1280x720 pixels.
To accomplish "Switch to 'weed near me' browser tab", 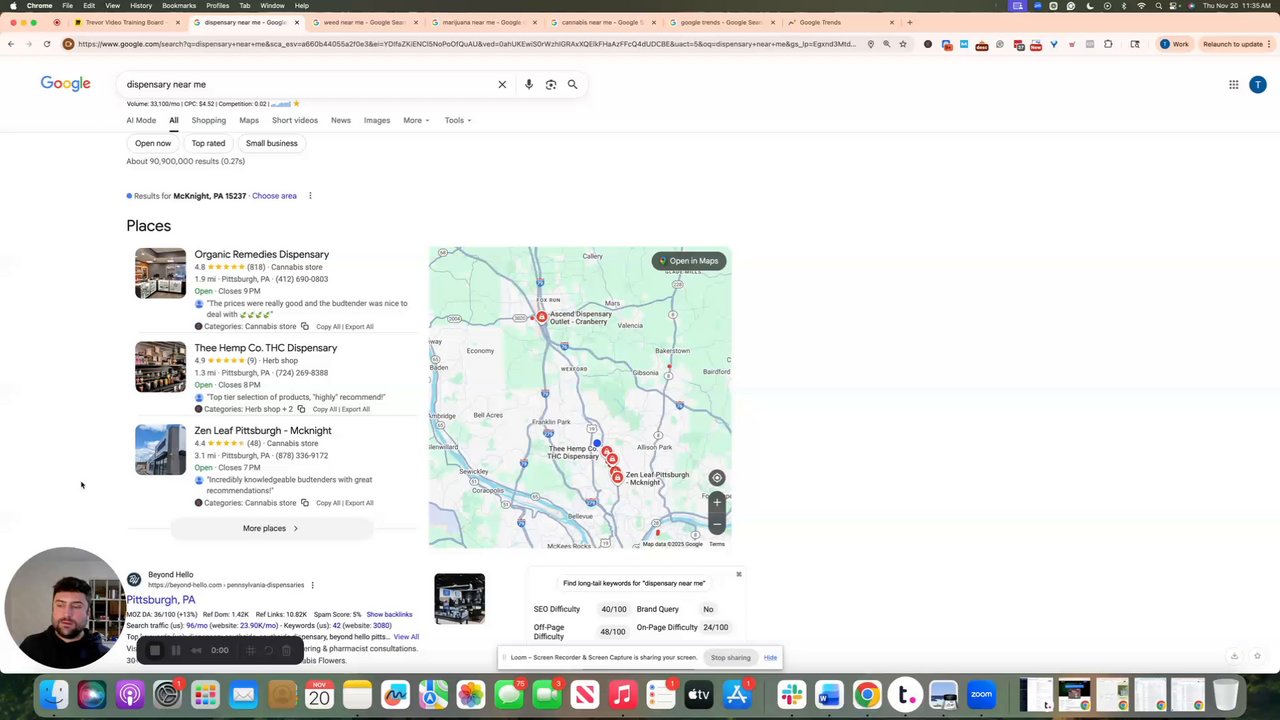I will click(x=363, y=22).
